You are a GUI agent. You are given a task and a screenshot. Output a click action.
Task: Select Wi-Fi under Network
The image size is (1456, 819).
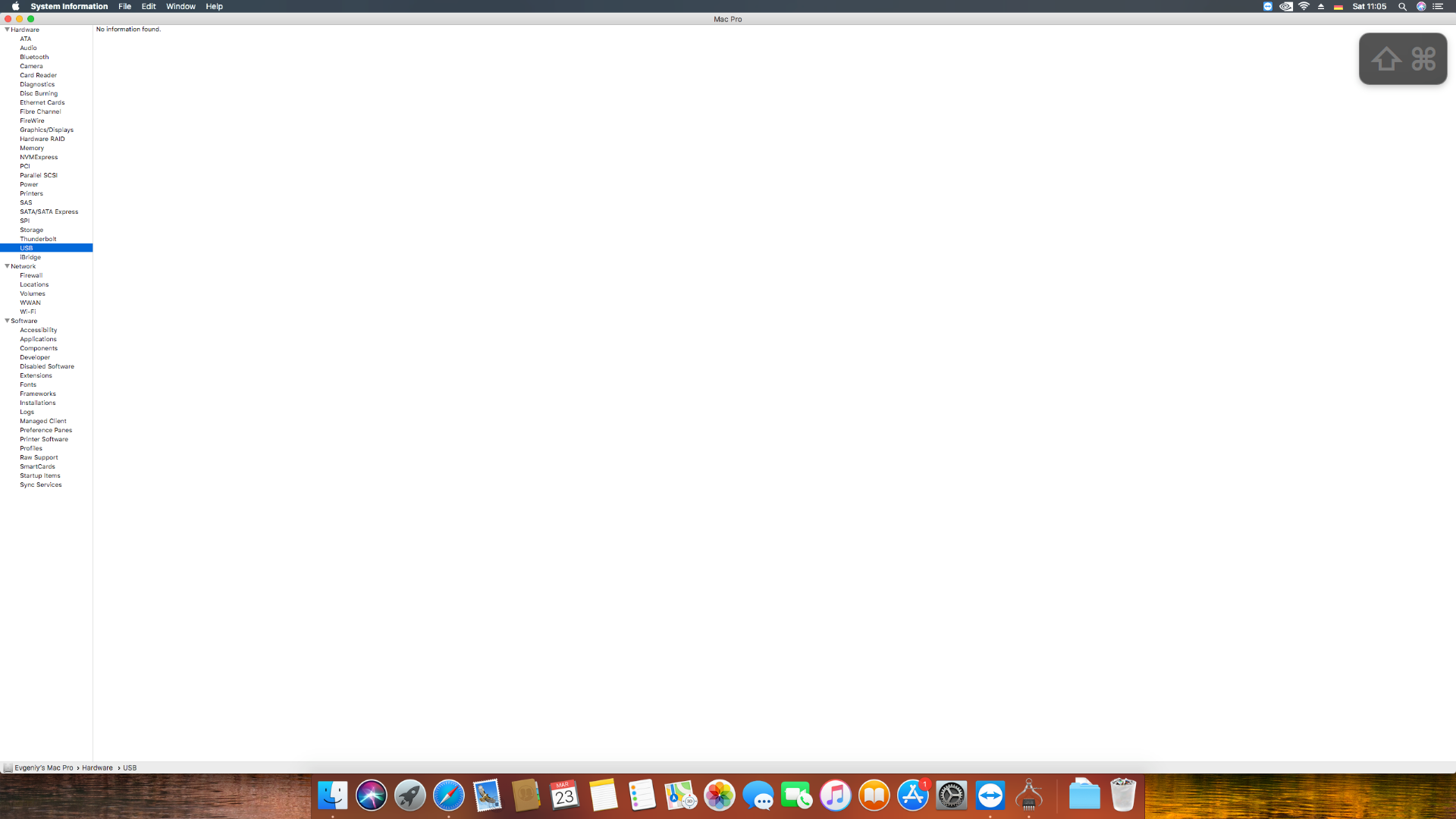pos(27,312)
